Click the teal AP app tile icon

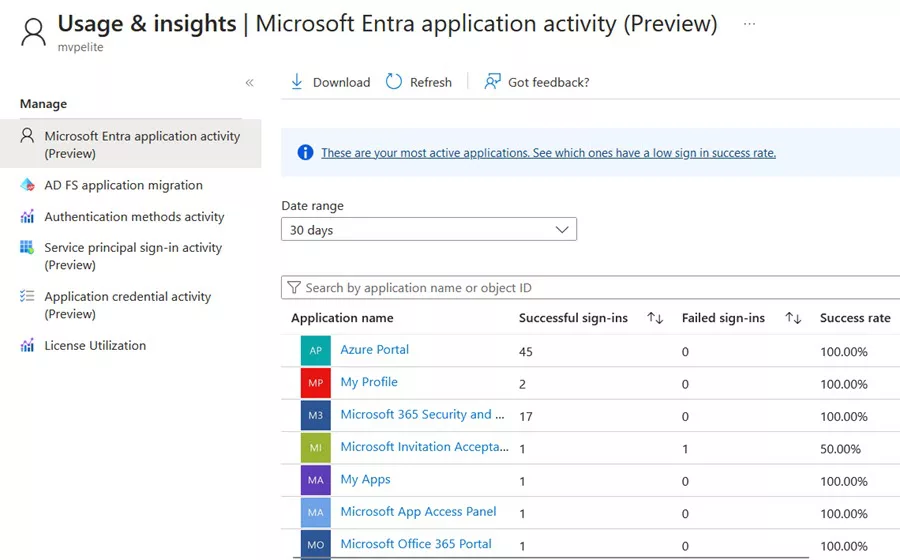(x=316, y=351)
